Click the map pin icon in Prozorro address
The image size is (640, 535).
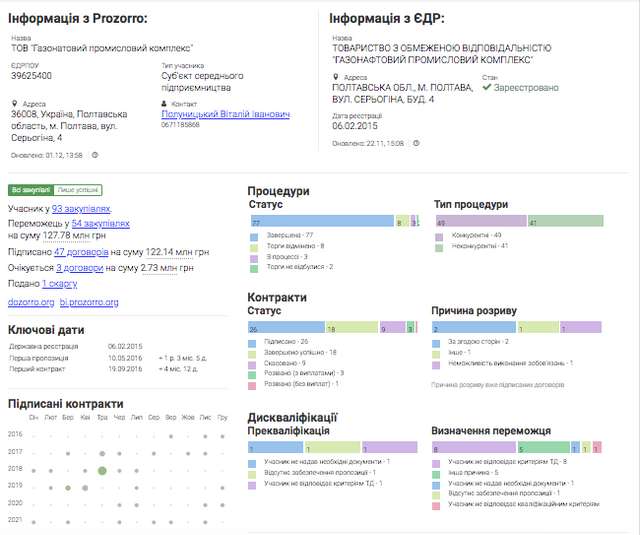14,103
